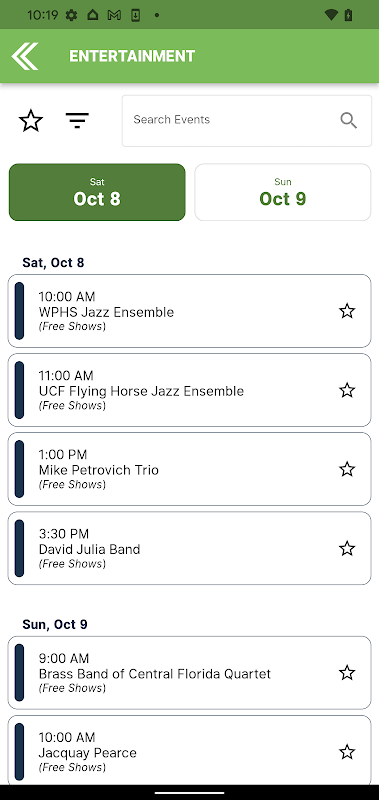
Task: Open the filter options icon
Action: click(x=77, y=121)
